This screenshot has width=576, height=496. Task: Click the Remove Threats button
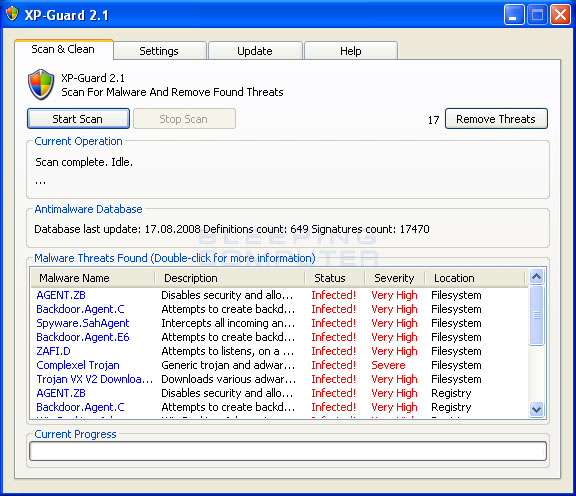(x=496, y=119)
